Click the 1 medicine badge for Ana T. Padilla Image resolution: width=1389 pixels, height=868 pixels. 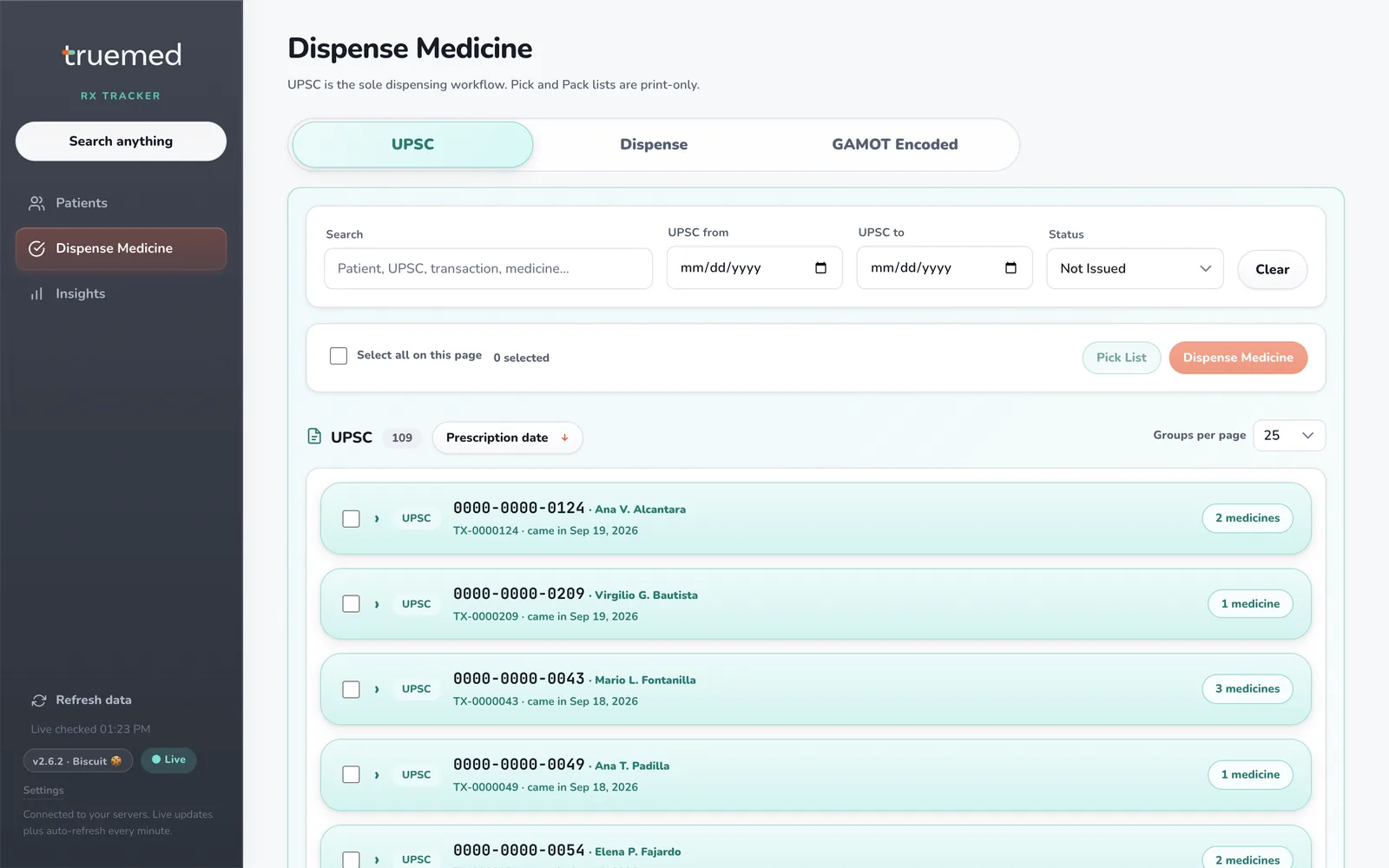1250,775
